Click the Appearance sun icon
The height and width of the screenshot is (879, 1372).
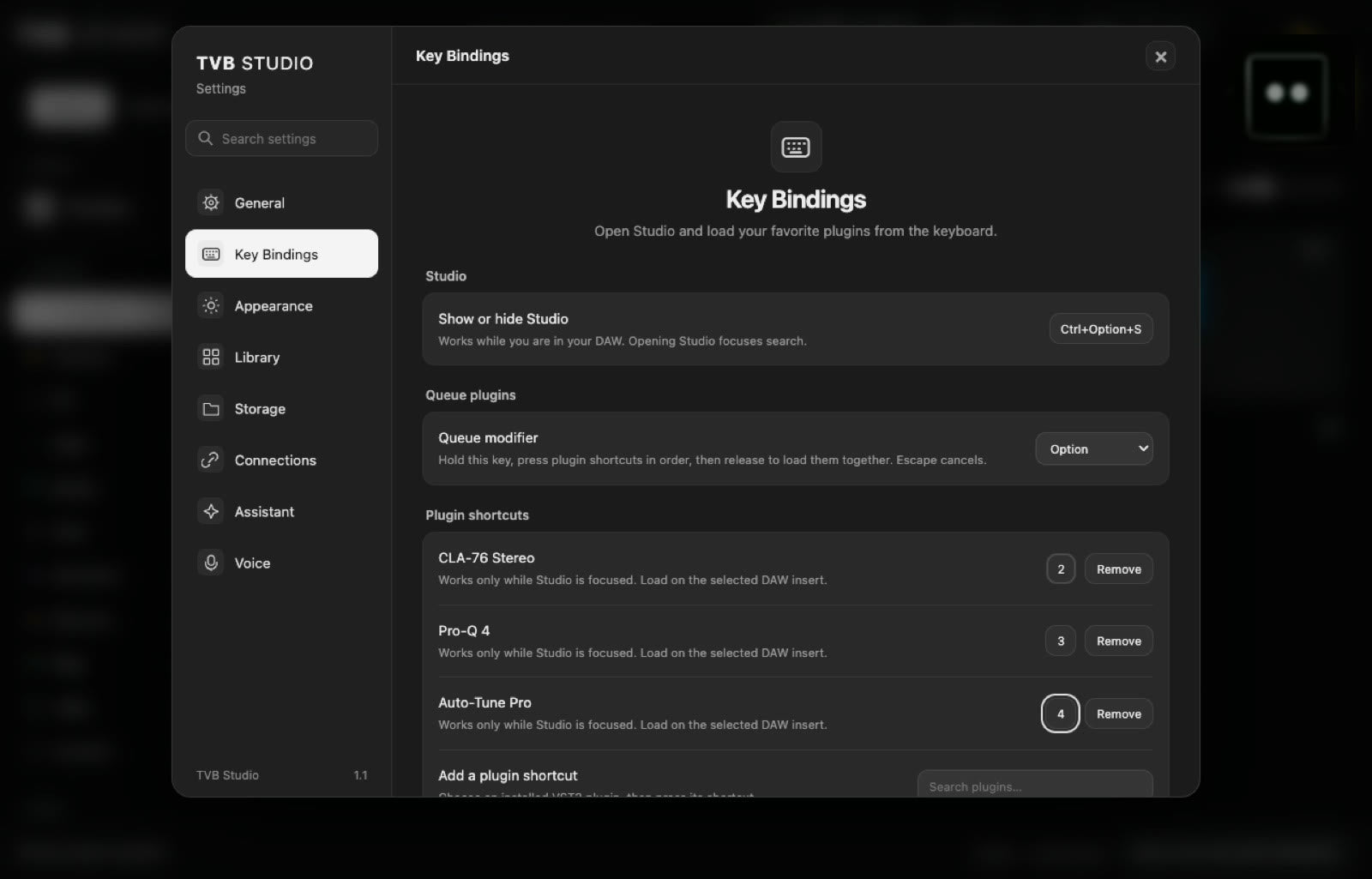(211, 305)
